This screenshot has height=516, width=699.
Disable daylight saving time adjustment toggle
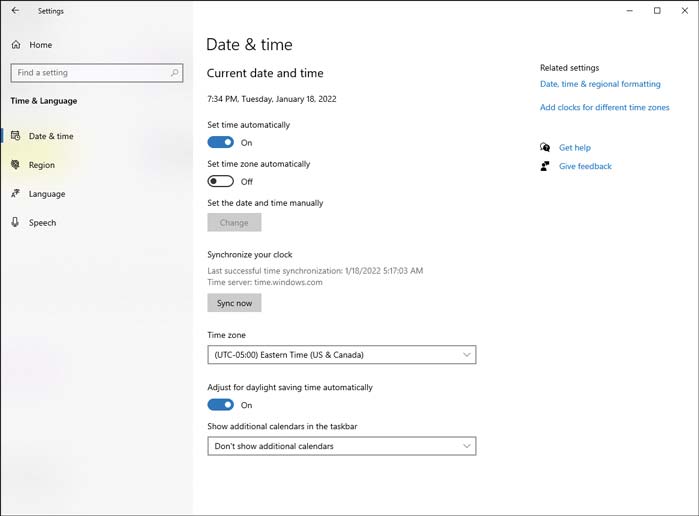tap(221, 405)
